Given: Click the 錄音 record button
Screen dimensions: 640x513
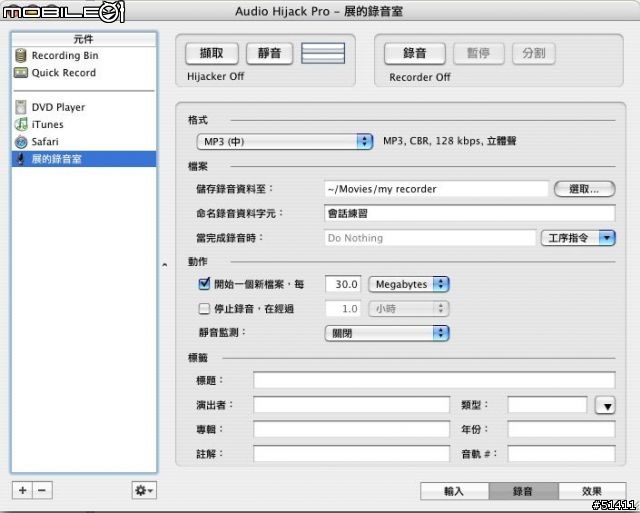Looking at the screenshot, I should [x=415, y=53].
